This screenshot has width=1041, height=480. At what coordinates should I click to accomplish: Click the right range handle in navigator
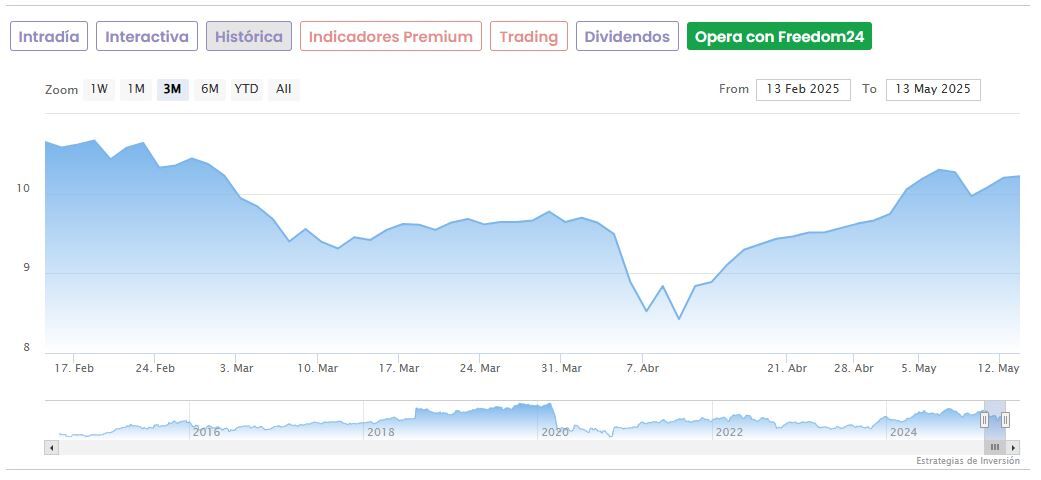click(1005, 420)
